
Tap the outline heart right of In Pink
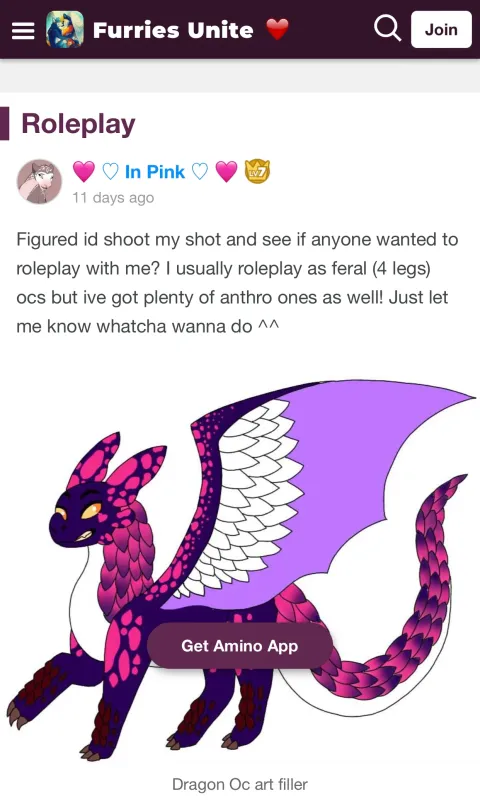point(200,172)
